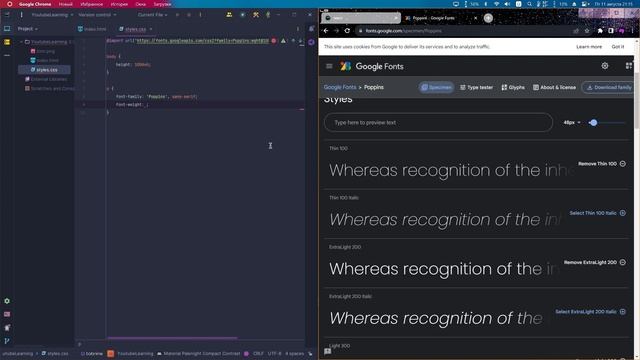
Task: Select styles.css in the project tree
Action: 44,70
